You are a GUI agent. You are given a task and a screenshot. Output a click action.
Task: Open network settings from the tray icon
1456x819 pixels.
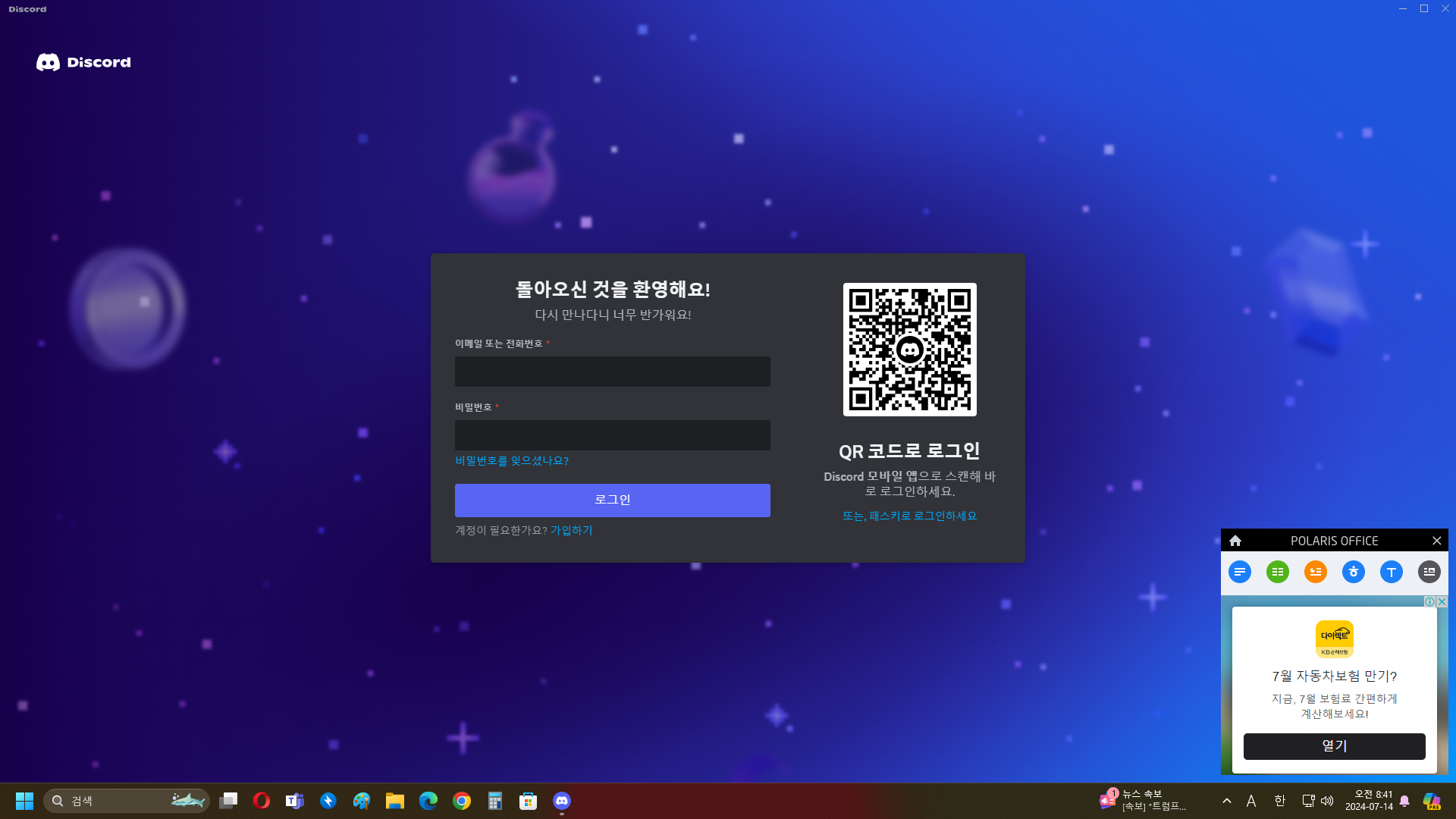pyautogui.click(x=1308, y=801)
